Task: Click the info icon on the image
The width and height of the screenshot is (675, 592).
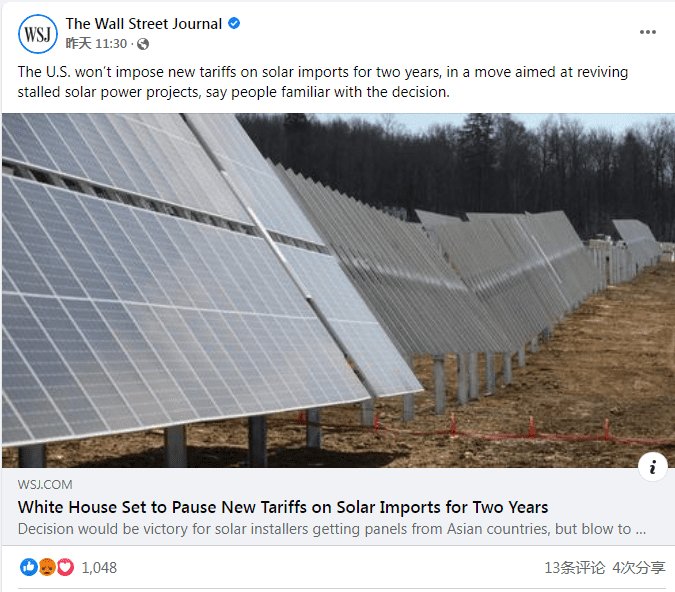Action: [x=652, y=466]
